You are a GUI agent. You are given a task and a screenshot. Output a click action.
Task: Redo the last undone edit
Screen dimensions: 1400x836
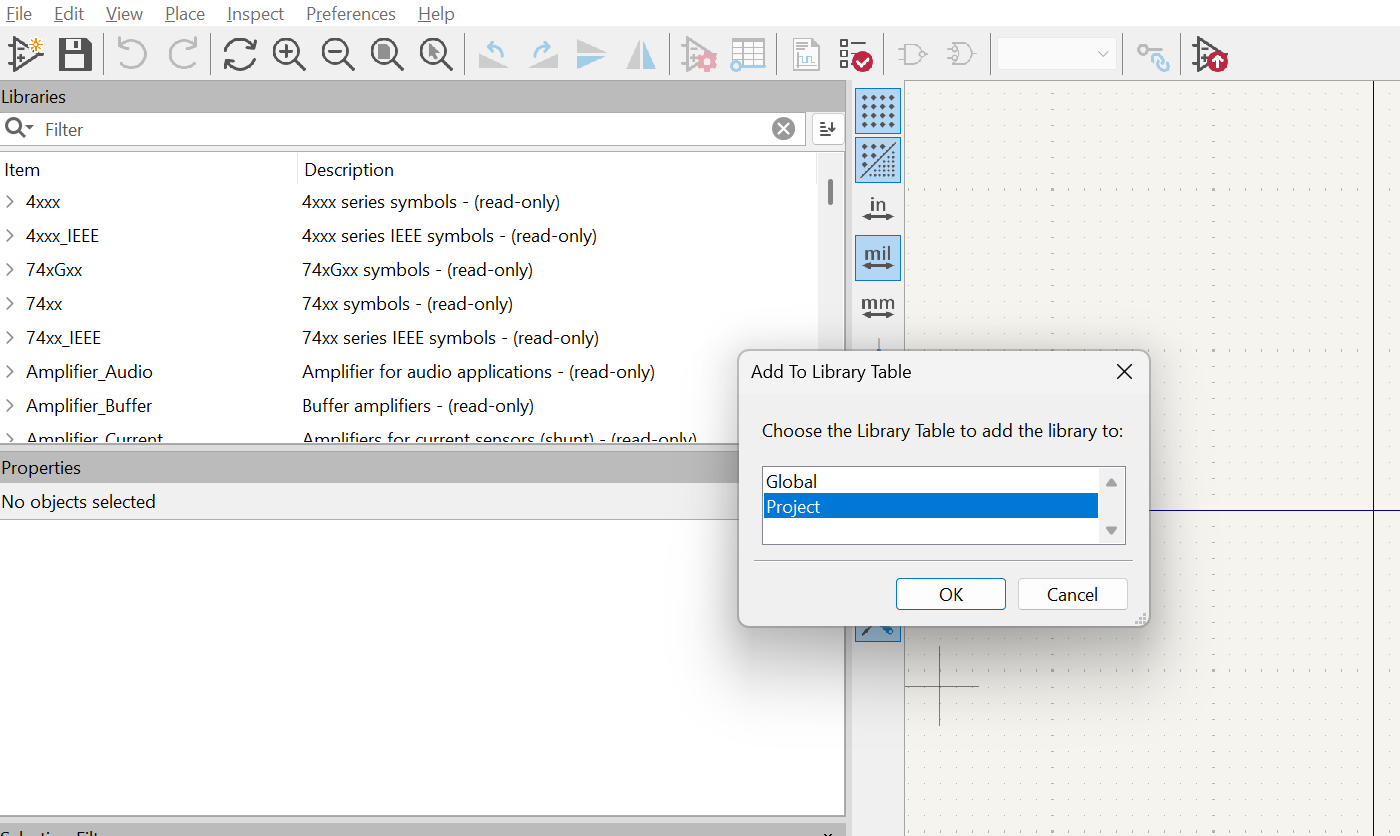182,54
